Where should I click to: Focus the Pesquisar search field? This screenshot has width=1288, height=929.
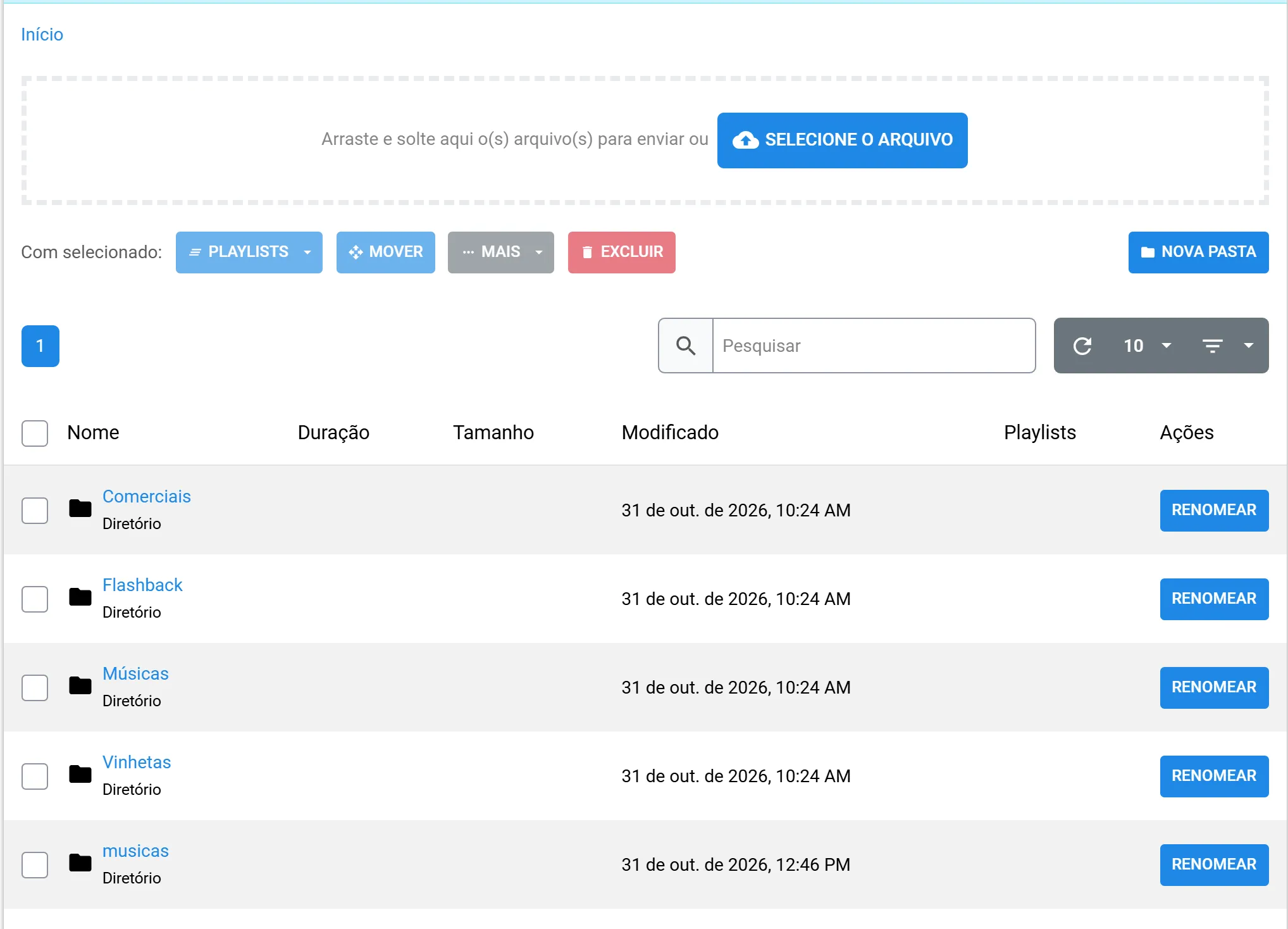(x=874, y=346)
